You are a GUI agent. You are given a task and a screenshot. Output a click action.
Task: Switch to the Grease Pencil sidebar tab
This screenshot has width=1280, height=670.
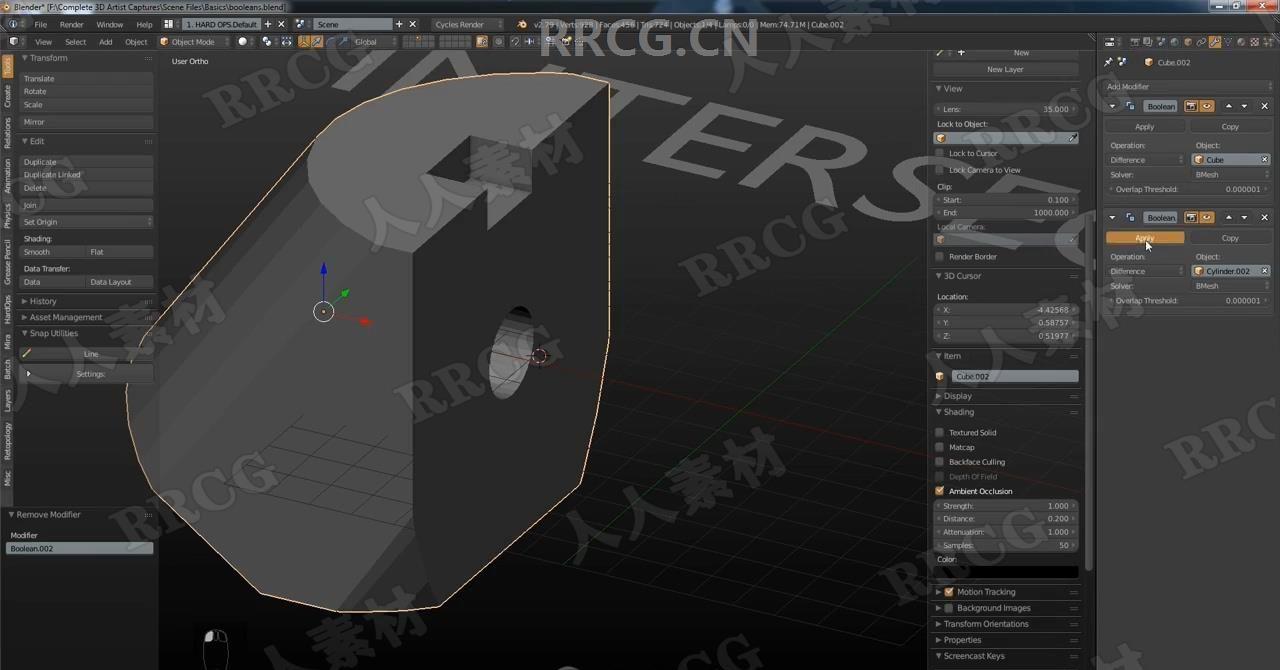7,261
